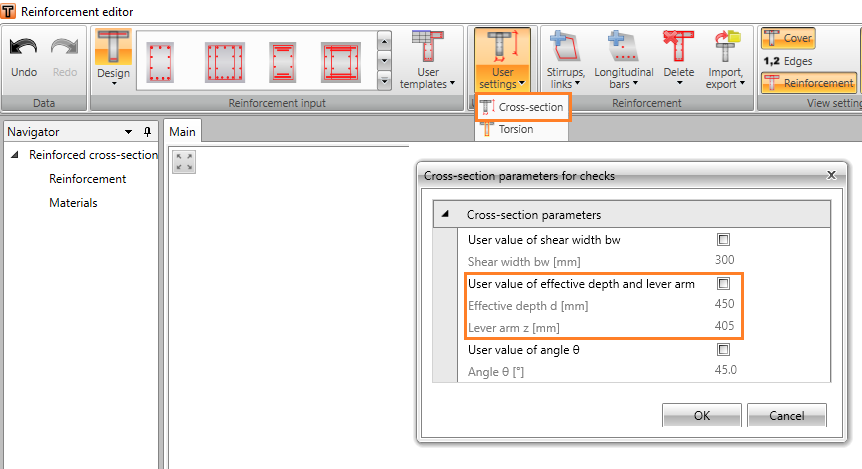This screenshot has width=862, height=469.
Task: Enable User value of angle θ checkbox
Action: 723,350
